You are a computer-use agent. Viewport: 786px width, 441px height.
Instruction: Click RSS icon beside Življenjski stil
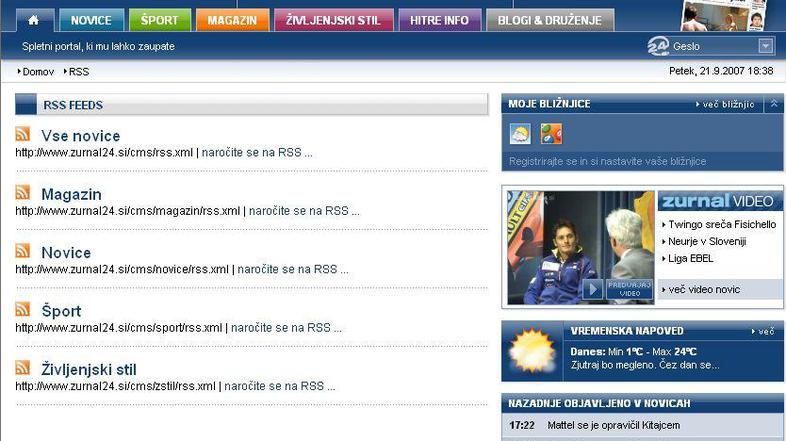click(23, 368)
